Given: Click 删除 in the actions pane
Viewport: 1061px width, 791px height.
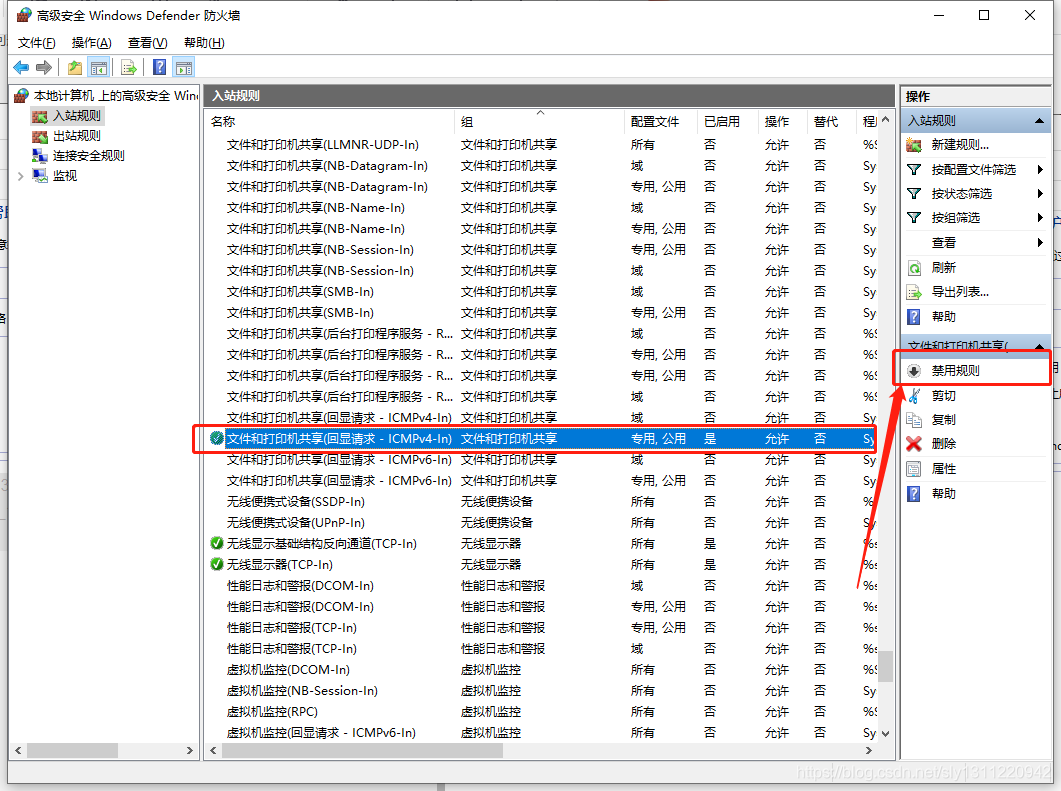Looking at the screenshot, I should 944,444.
